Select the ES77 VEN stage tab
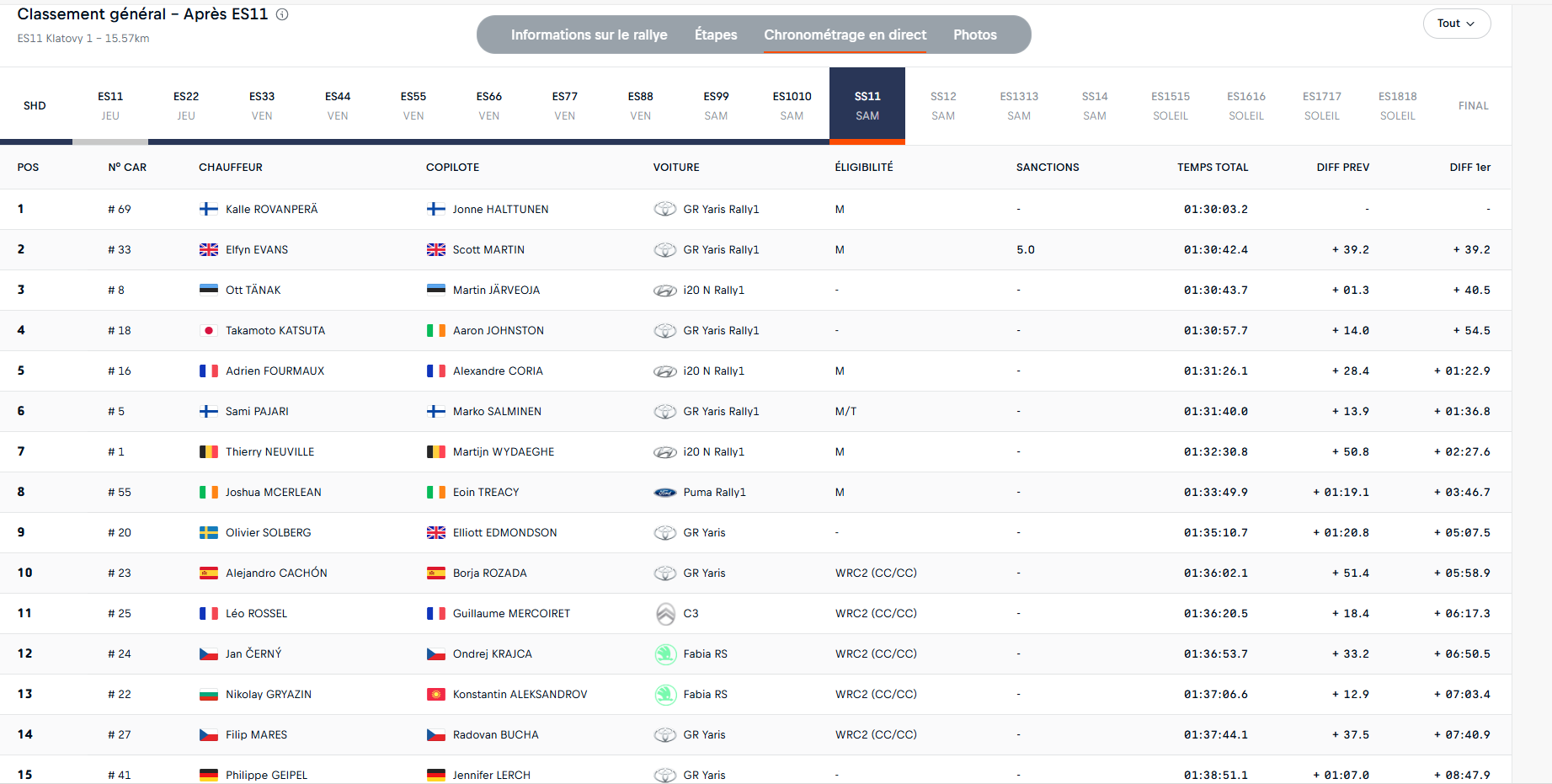This screenshot has width=1552, height=784. click(x=565, y=106)
